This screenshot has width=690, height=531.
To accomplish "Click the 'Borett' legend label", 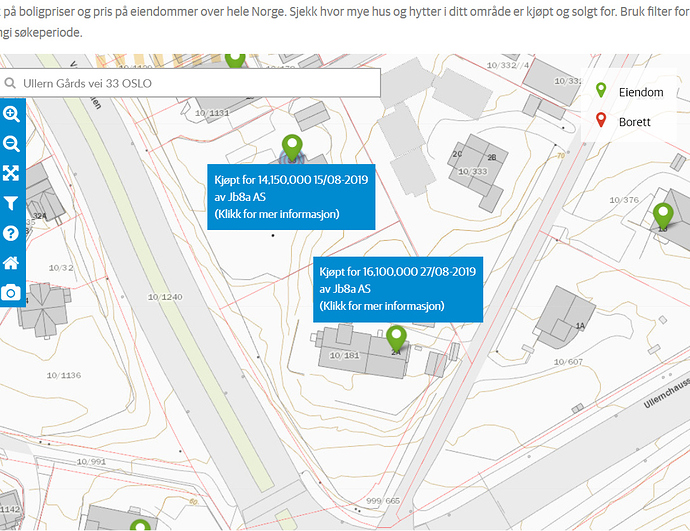I will [x=634, y=122].
